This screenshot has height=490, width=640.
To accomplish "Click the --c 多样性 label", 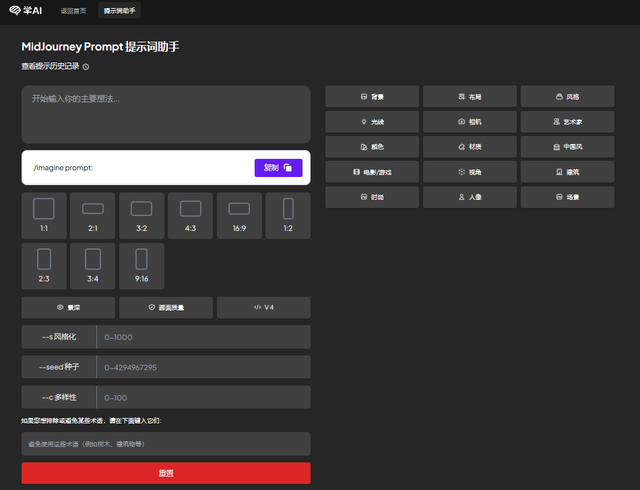I will 59,397.
